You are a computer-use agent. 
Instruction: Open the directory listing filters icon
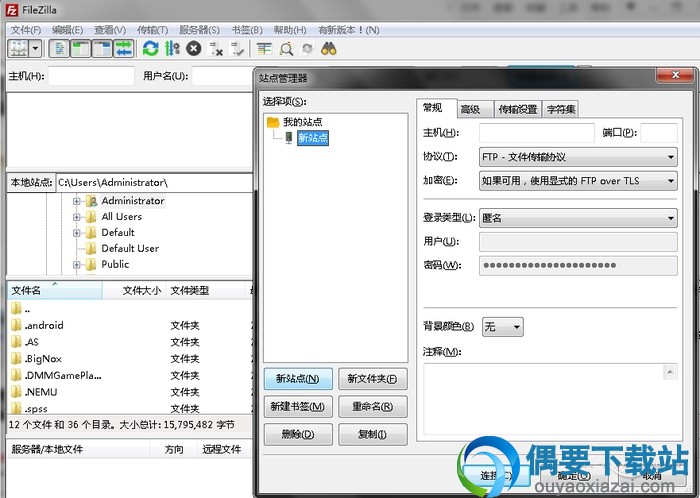(x=264, y=48)
